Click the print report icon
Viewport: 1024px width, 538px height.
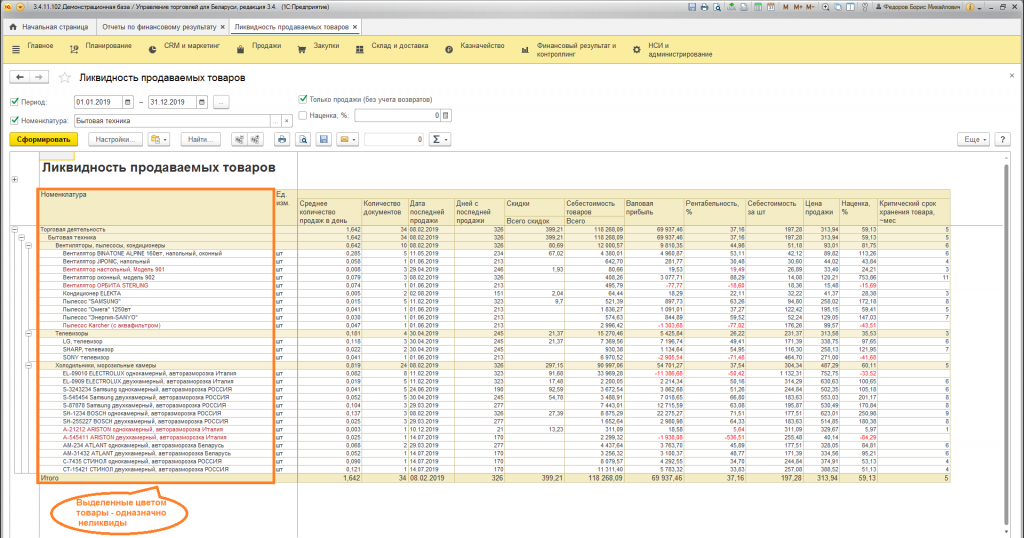(282, 139)
